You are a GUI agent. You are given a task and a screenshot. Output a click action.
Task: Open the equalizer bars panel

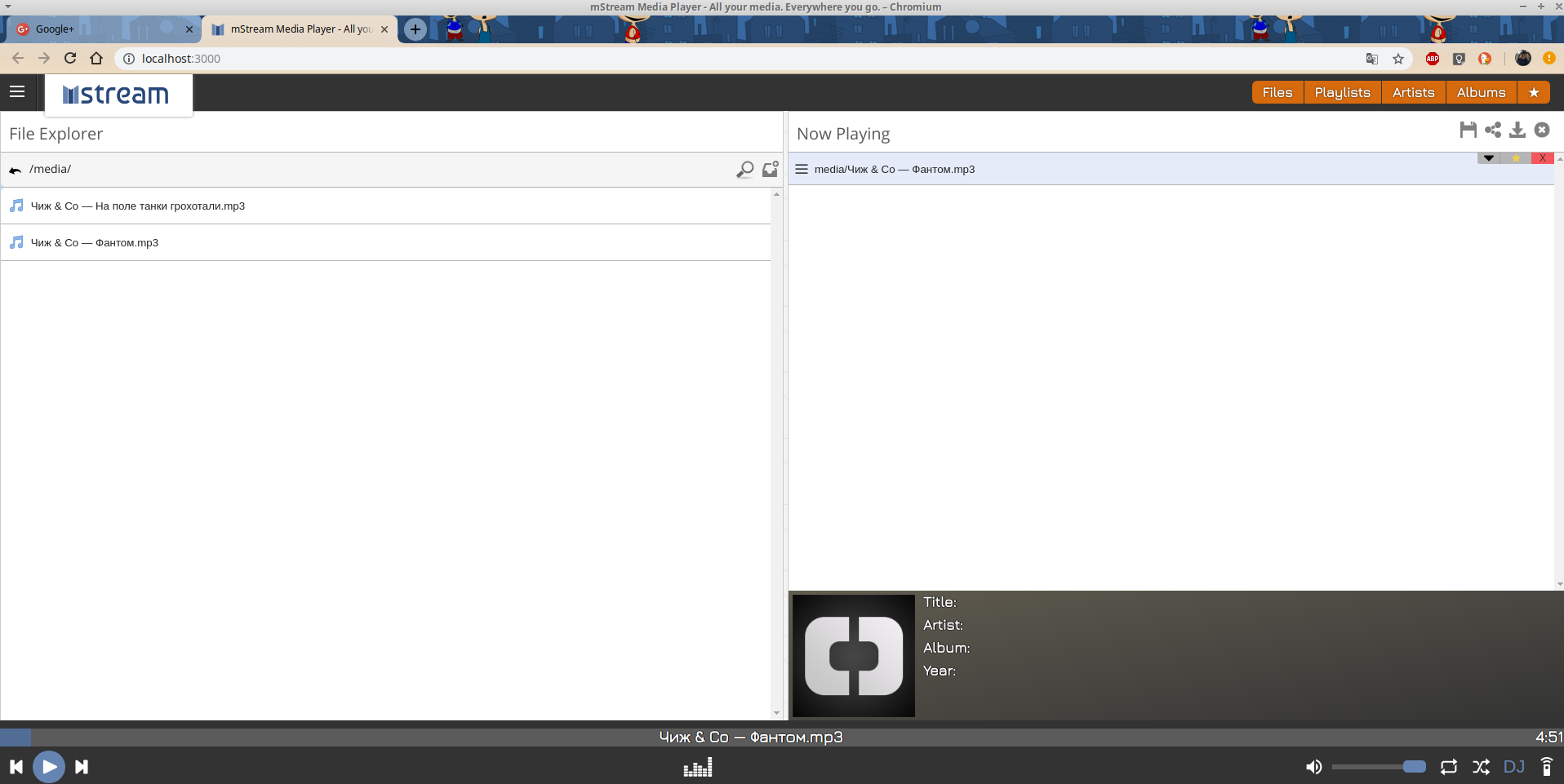coord(698,767)
